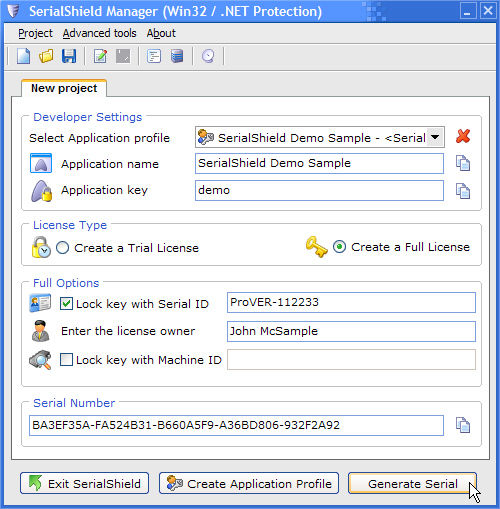This screenshot has width=500, height=509.
Task: Copy the generated Serial Number icon
Action: tap(463, 425)
